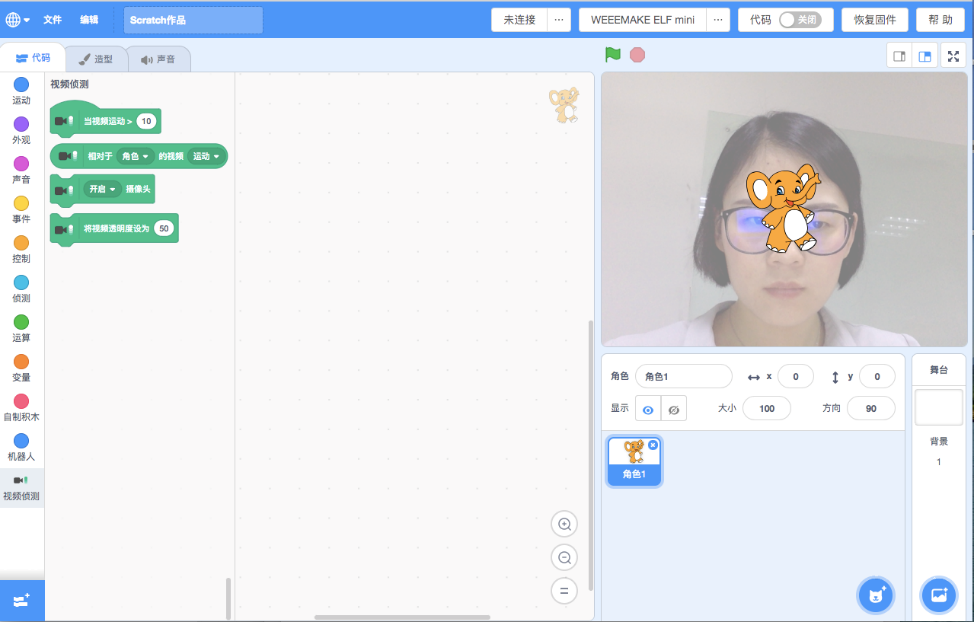Select the 运动 blue category circle
The image size is (974, 622).
(x=21, y=85)
